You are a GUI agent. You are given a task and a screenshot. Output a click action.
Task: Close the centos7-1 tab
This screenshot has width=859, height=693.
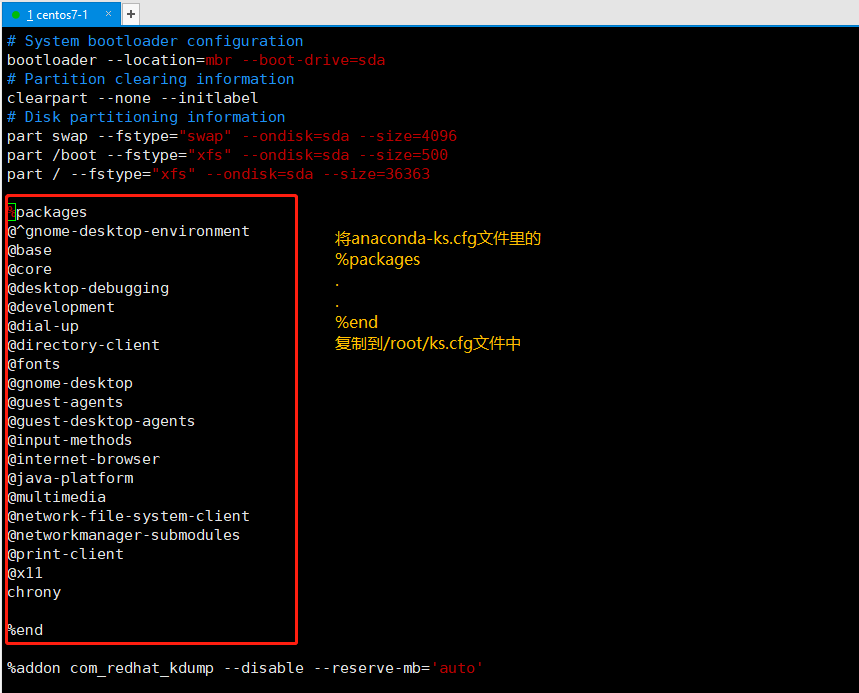(x=108, y=14)
